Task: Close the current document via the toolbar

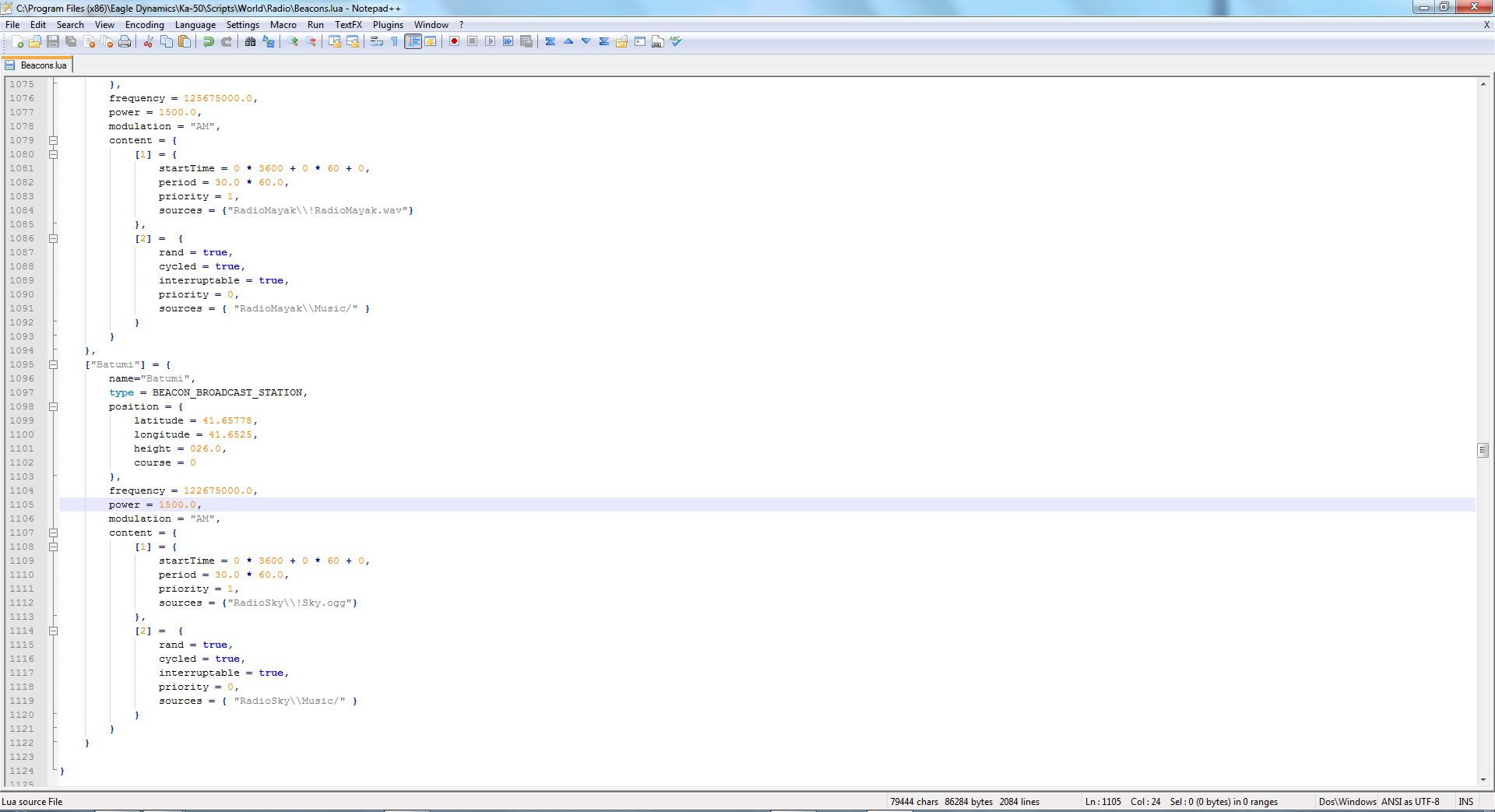Action: click(89, 42)
